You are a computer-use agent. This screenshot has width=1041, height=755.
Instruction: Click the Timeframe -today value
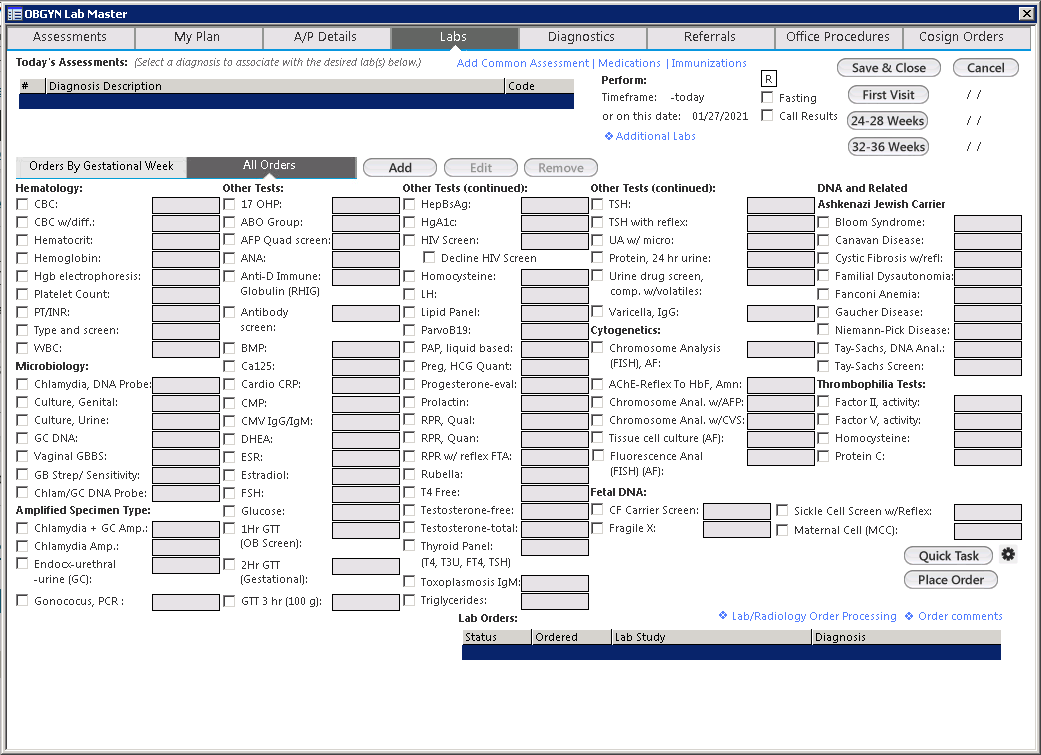click(687, 97)
